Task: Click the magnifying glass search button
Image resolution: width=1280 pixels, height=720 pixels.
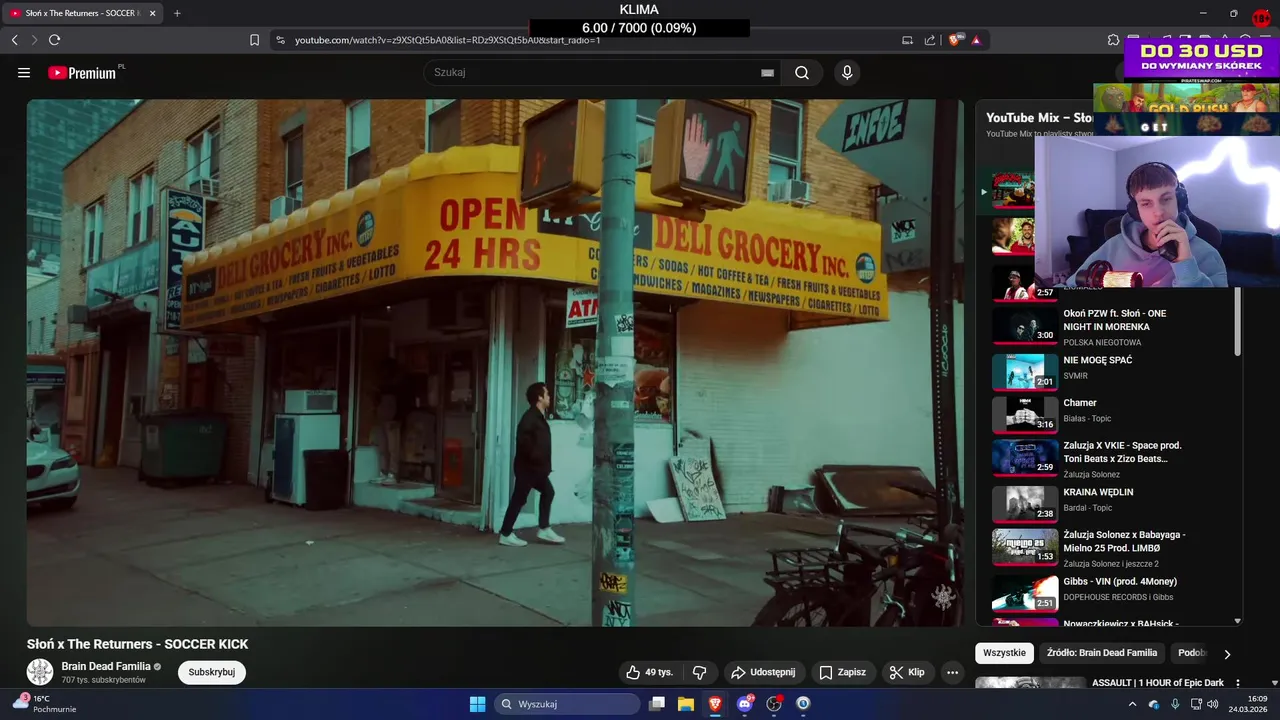Action: coord(802,72)
